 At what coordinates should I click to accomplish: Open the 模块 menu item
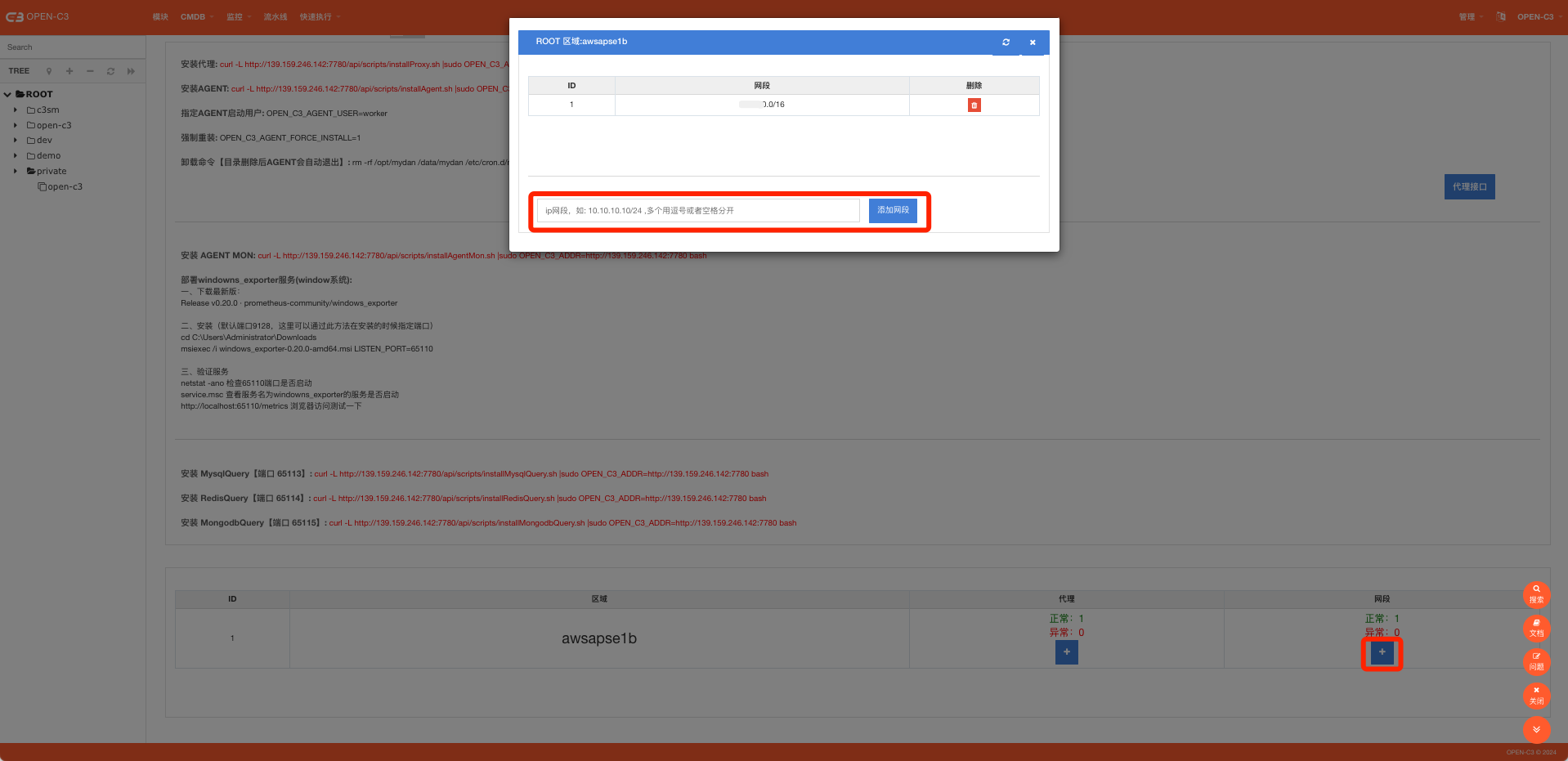pyautogui.click(x=160, y=16)
